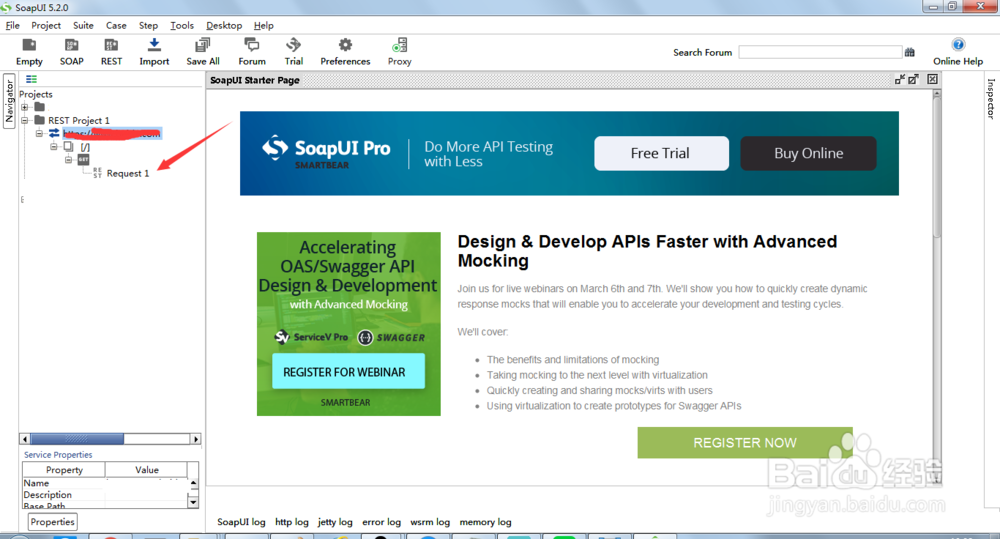Open the Tools menu
The height and width of the screenshot is (539, 1000).
coord(182,26)
